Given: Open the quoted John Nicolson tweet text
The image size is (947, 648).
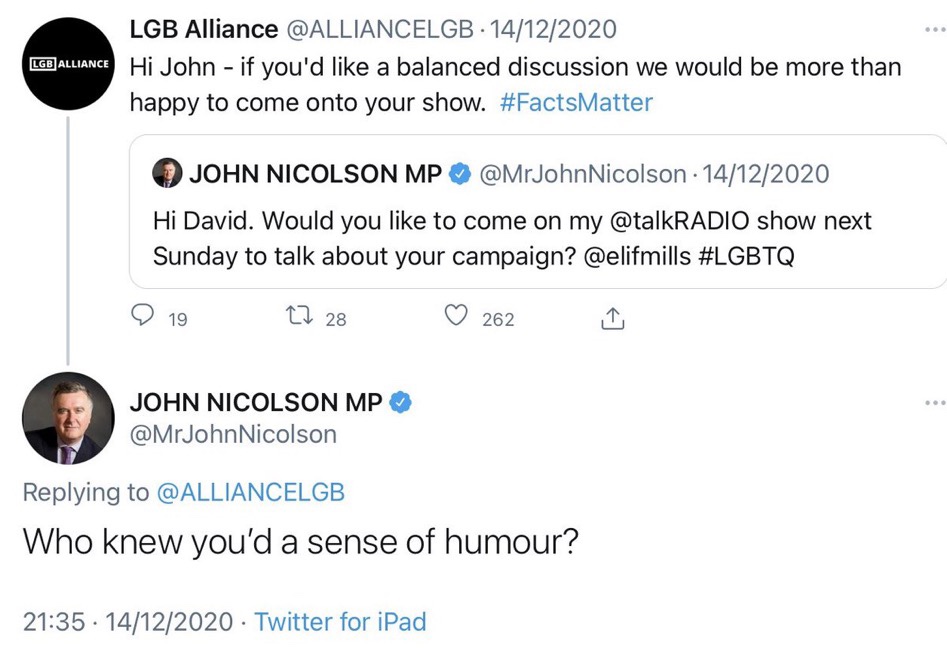Looking at the screenshot, I should coord(512,237).
